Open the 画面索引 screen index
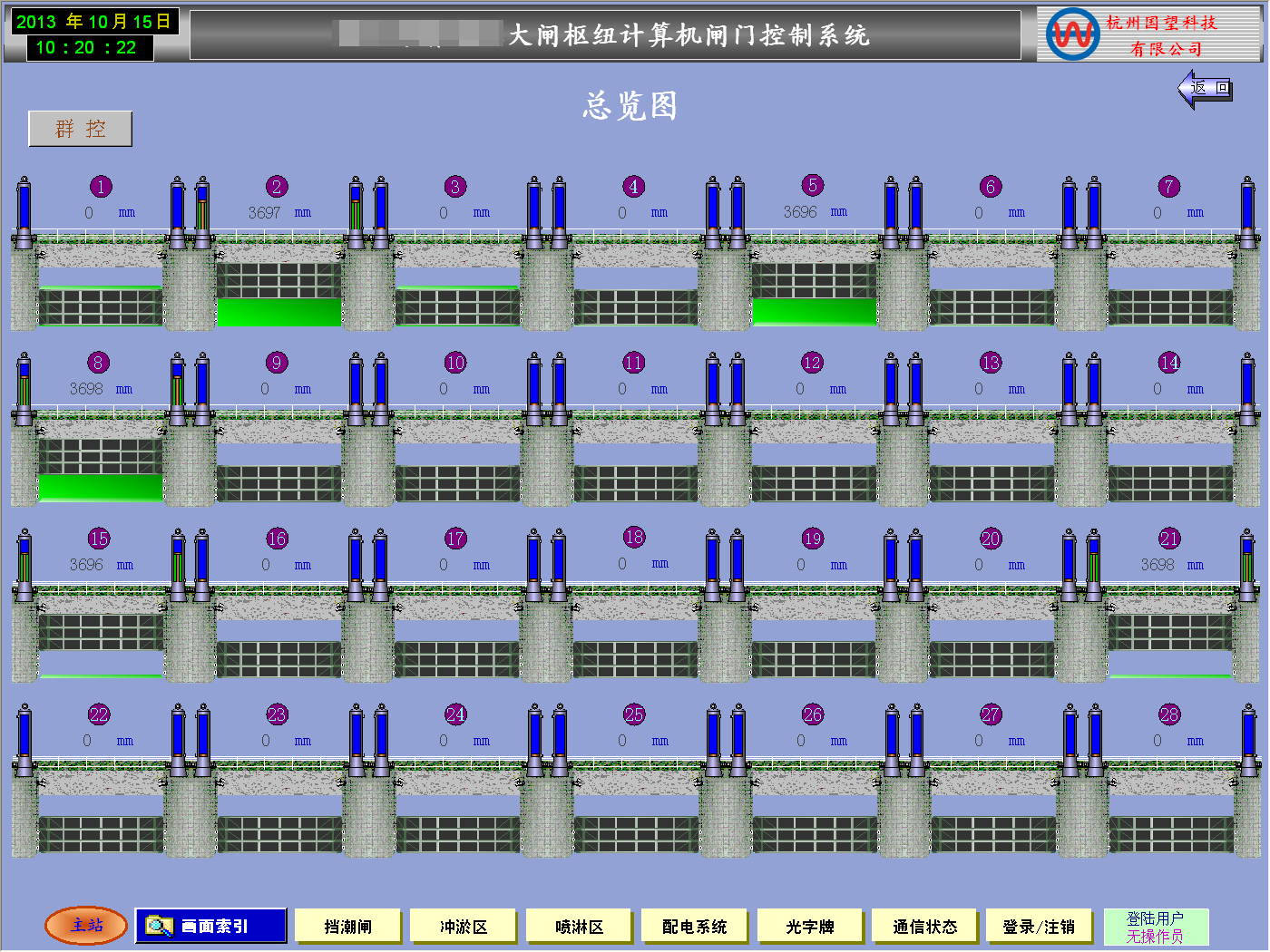1270x952 pixels. click(211, 926)
